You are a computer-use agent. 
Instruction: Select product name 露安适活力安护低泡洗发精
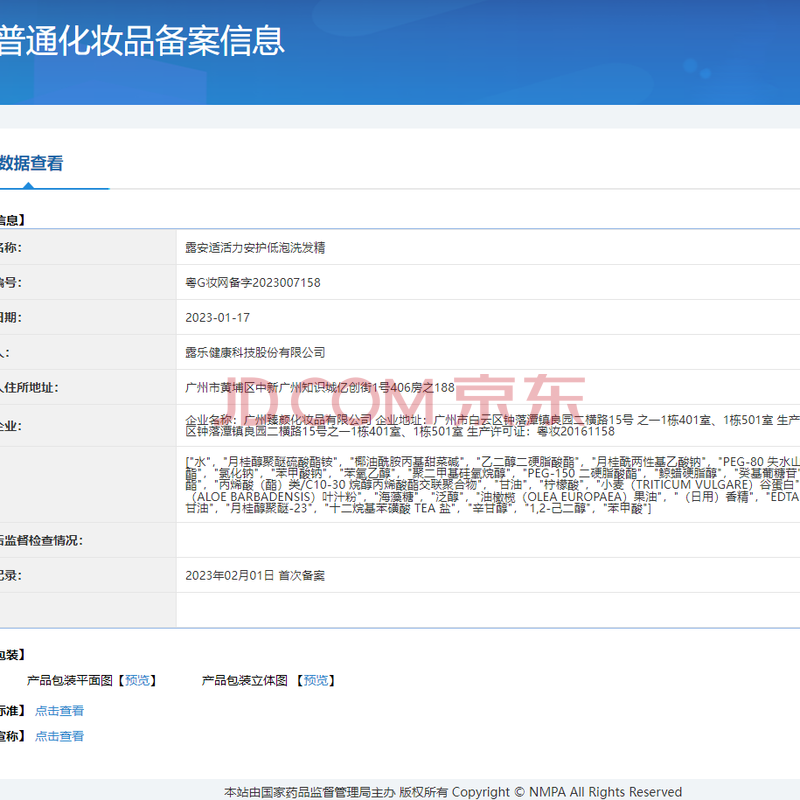pos(255,247)
